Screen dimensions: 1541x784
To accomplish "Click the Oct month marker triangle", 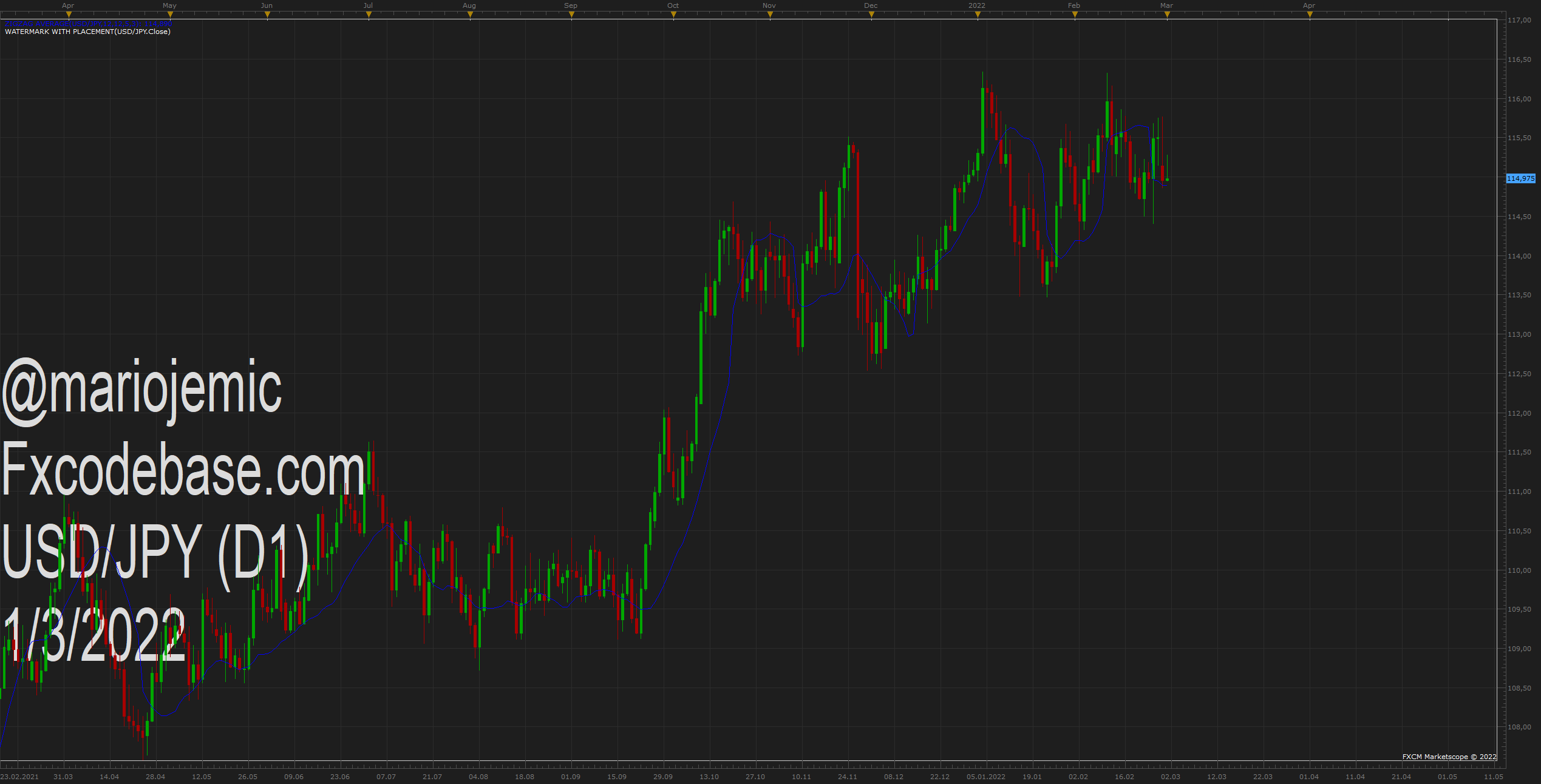I will point(673,15).
